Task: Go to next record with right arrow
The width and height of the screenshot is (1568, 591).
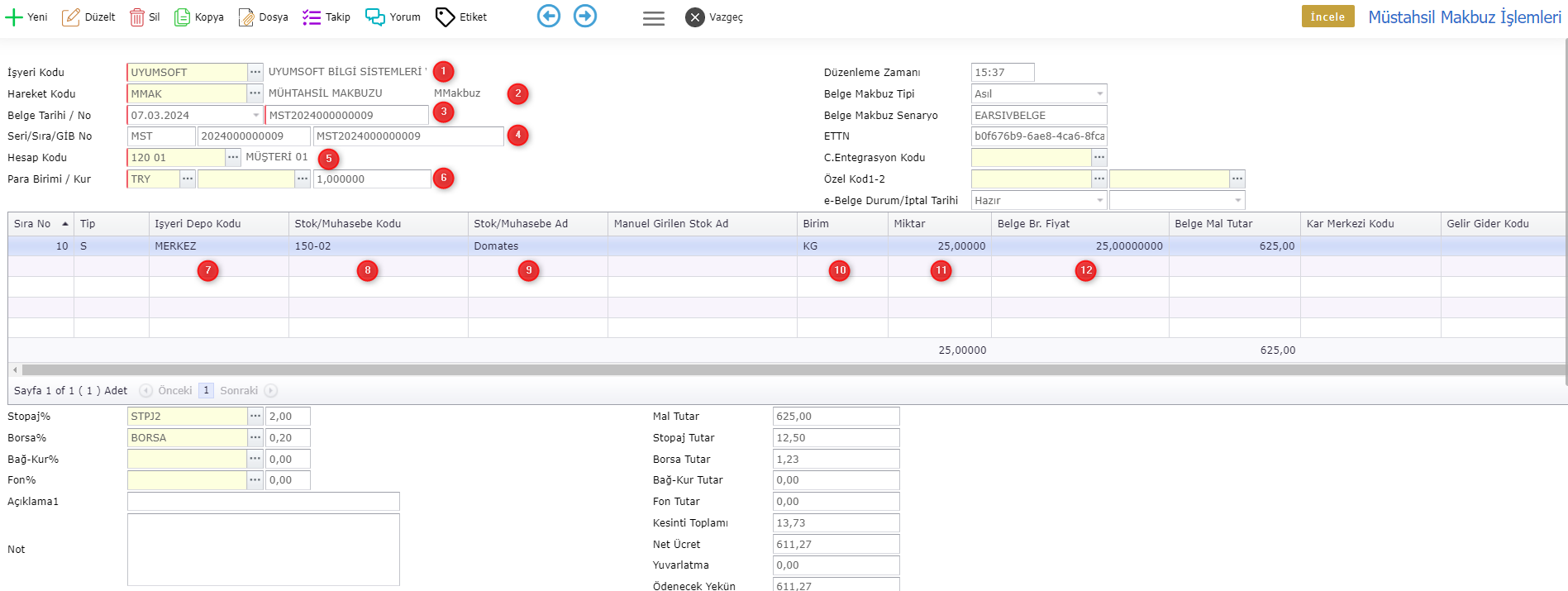Action: [585, 16]
